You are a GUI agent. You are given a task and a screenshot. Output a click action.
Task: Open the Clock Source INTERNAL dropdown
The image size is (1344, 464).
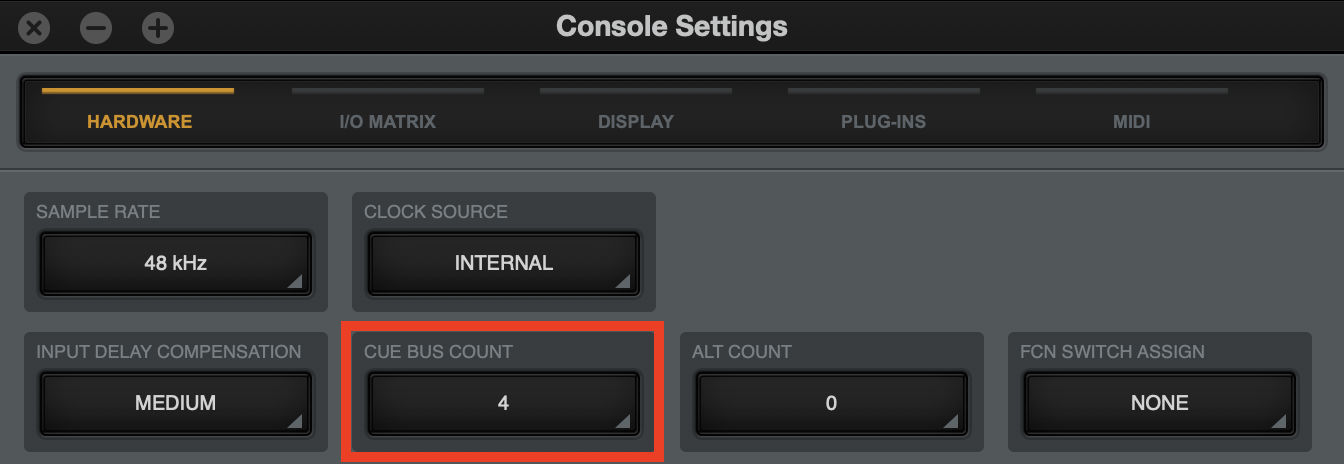[503, 264]
